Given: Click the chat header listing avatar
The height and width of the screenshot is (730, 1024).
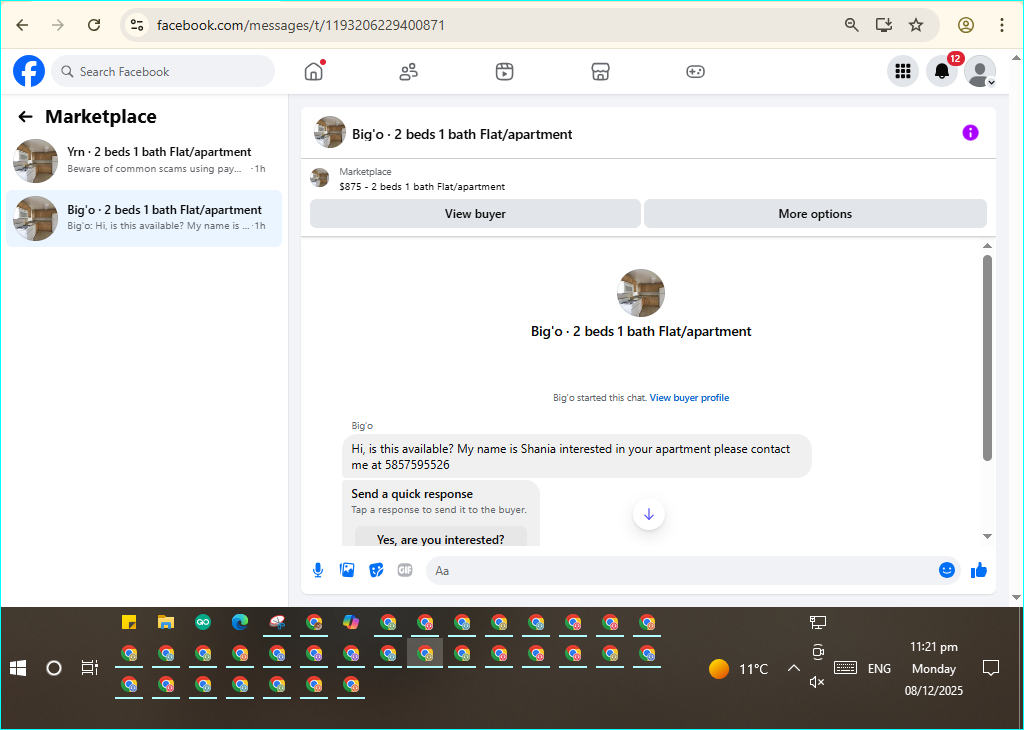Looking at the screenshot, I should (x=330, y=133).
